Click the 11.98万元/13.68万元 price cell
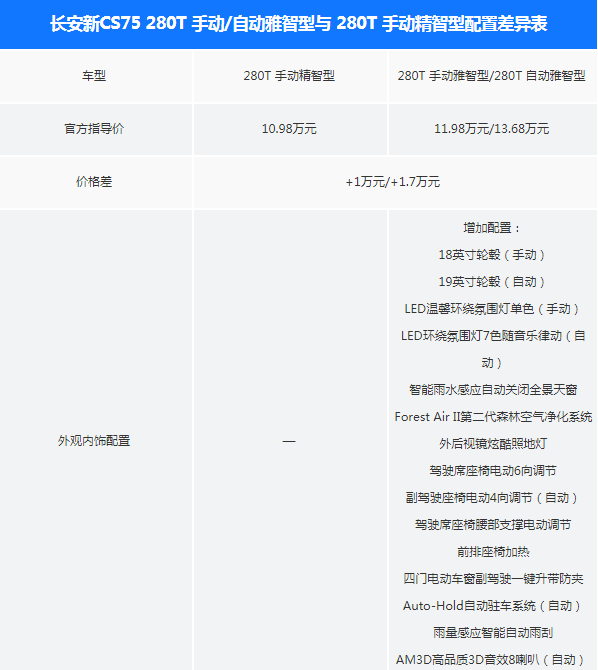Image resolution: width=598 pixels, height=670 pixels. [x=492, y=129]
